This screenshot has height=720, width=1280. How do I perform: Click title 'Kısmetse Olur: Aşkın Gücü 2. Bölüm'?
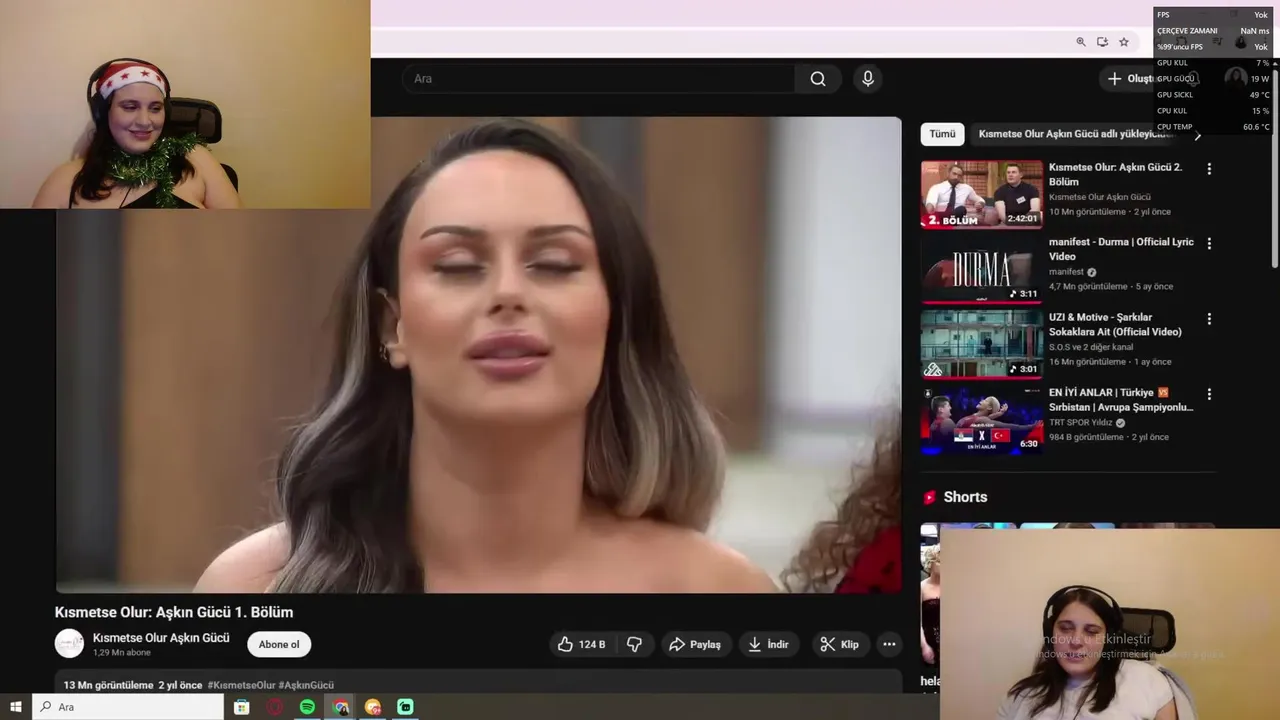pos(1115,175)
